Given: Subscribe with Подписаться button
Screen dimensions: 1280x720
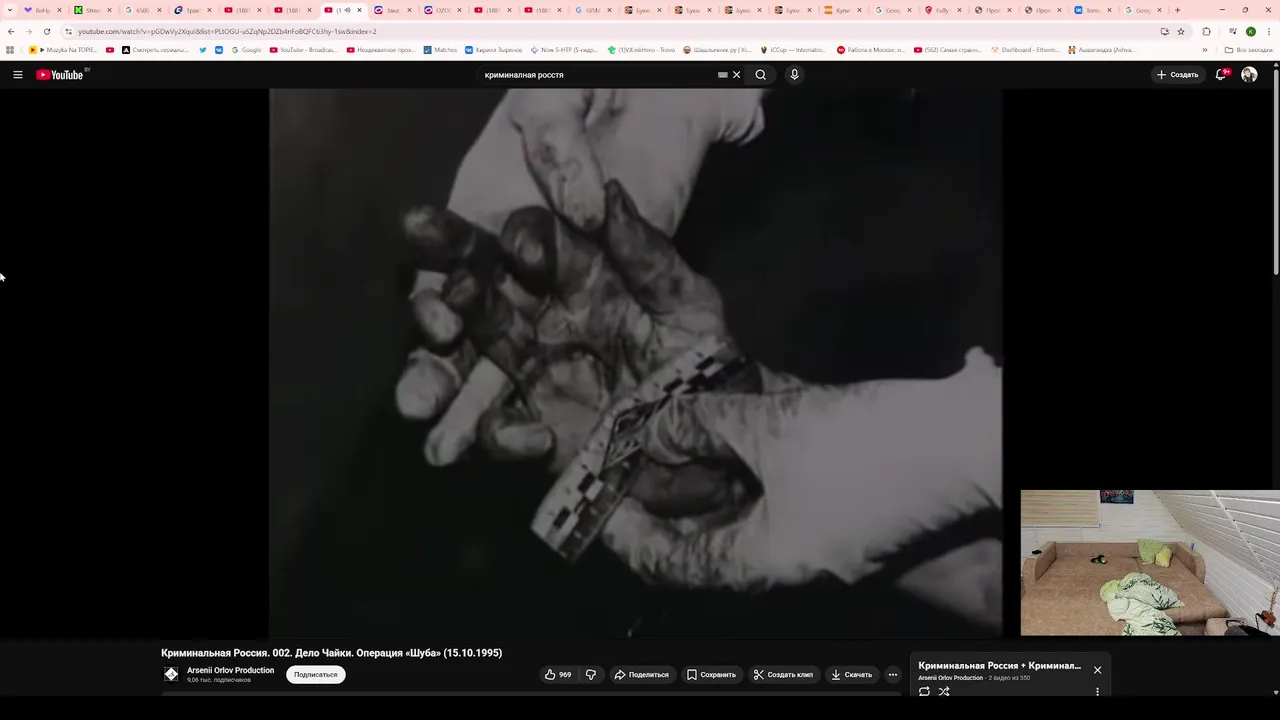Looking at the screenshot, I should (315, 675).
